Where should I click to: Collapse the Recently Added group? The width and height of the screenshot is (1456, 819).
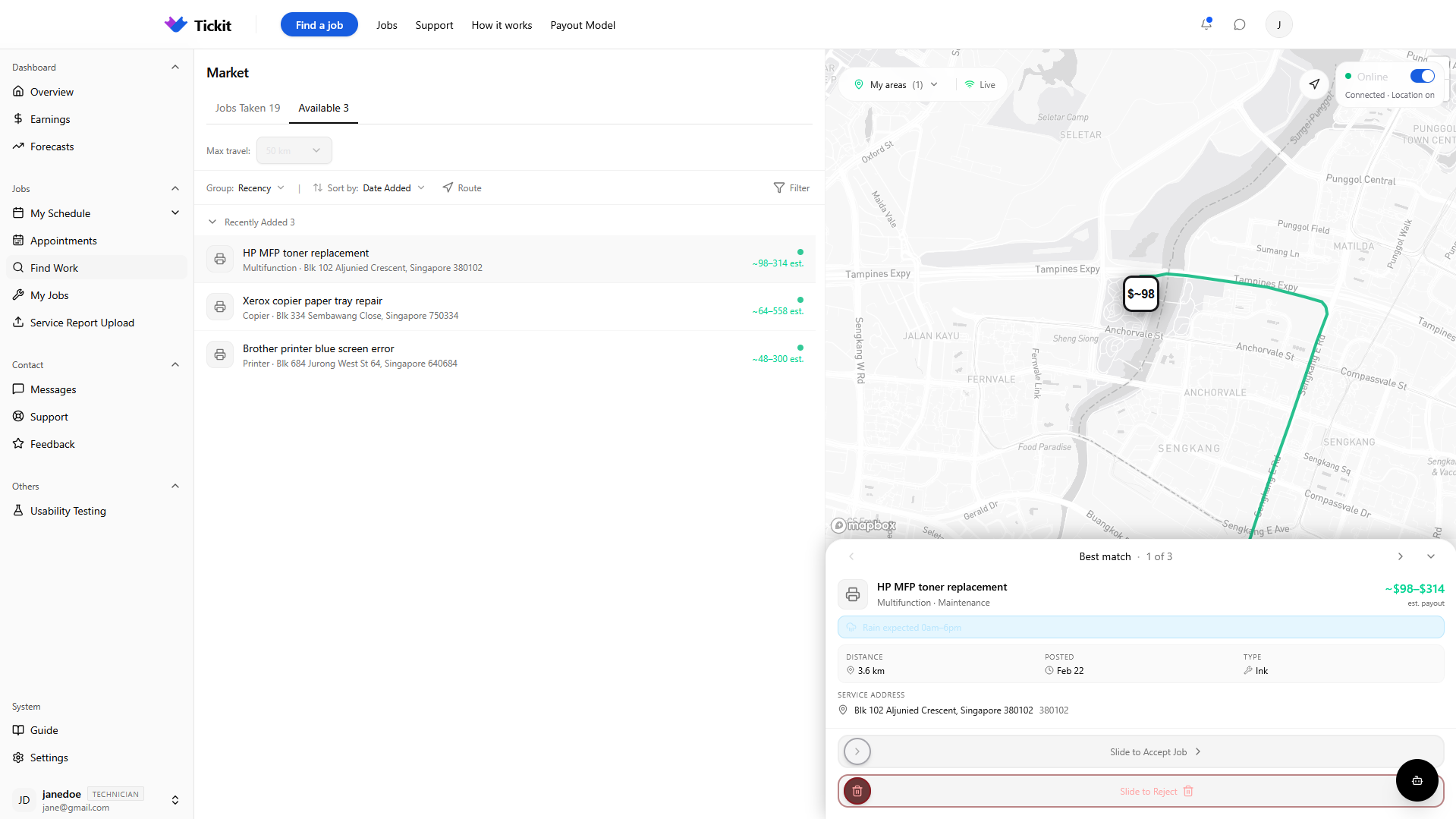pyautogui.click(x=212, y=222)
